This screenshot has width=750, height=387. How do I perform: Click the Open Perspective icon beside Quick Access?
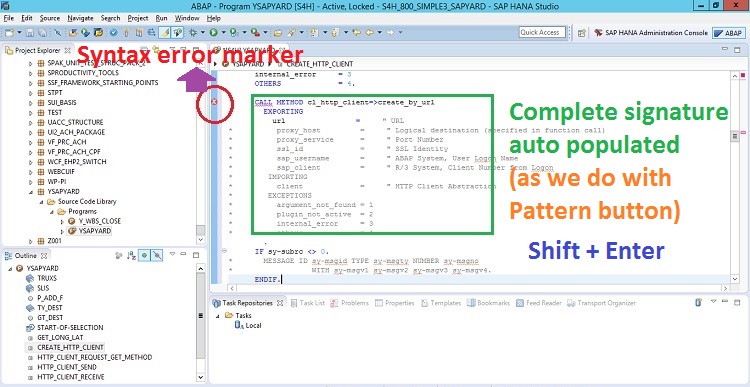(x=581, y=33)
